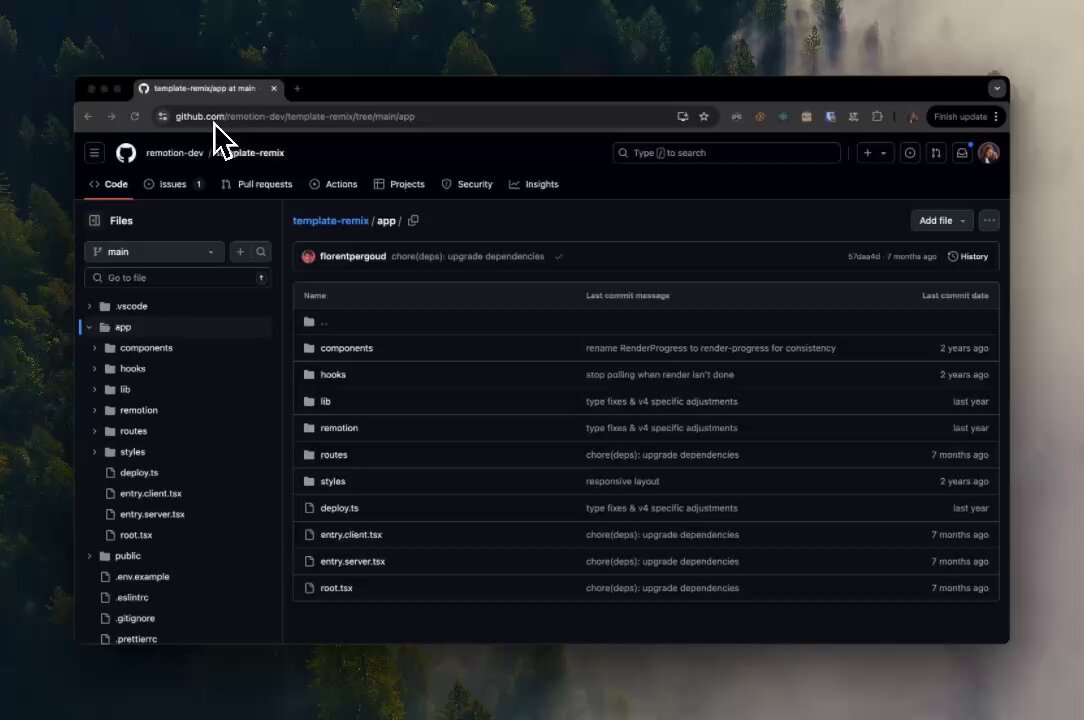This screenshot has height=720, width=1084.
Task: Click the template-remix breadcrumb link
Action: click(330, 221)
